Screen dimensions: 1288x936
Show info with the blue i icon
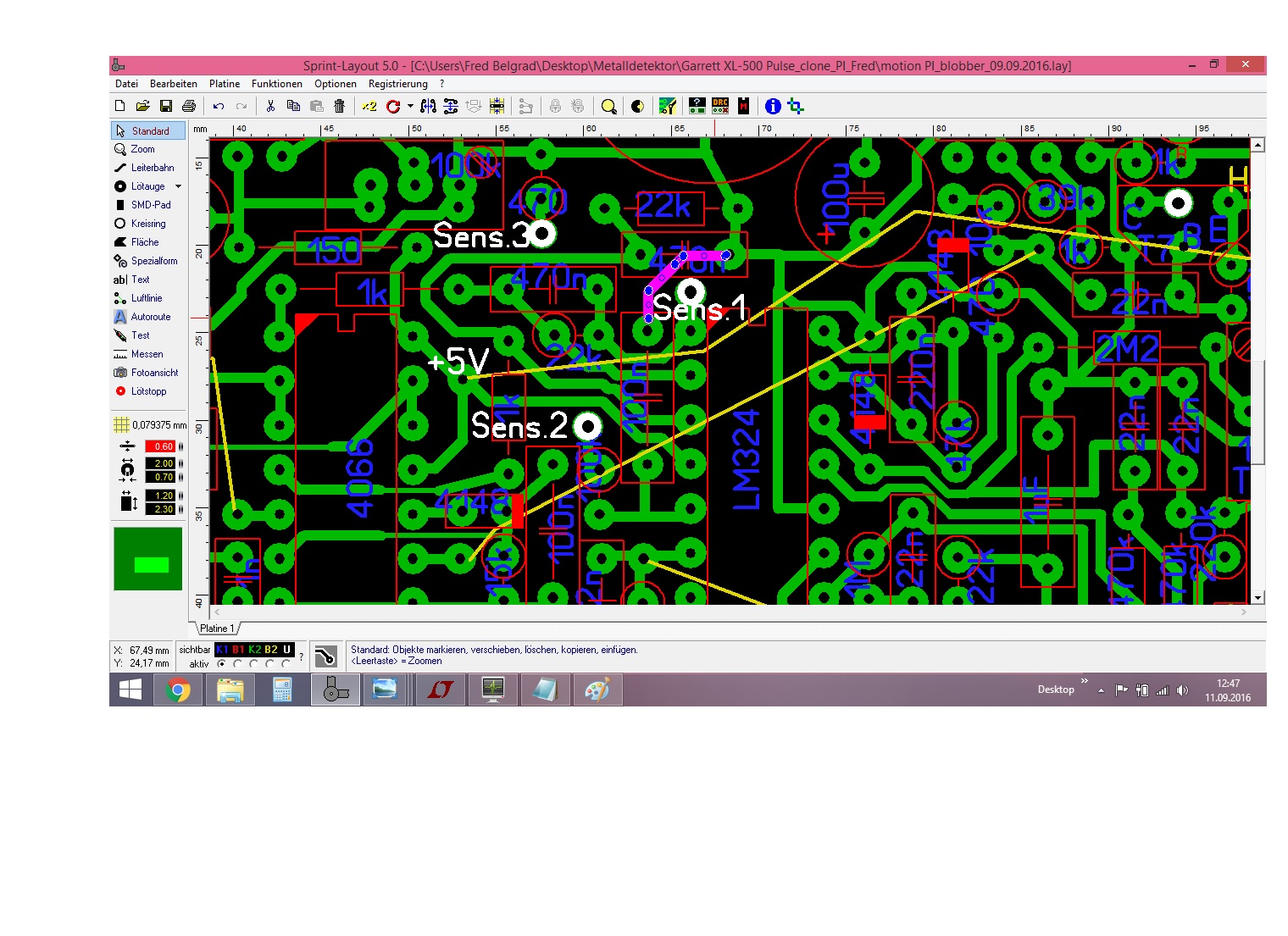[x=773, y=106]
